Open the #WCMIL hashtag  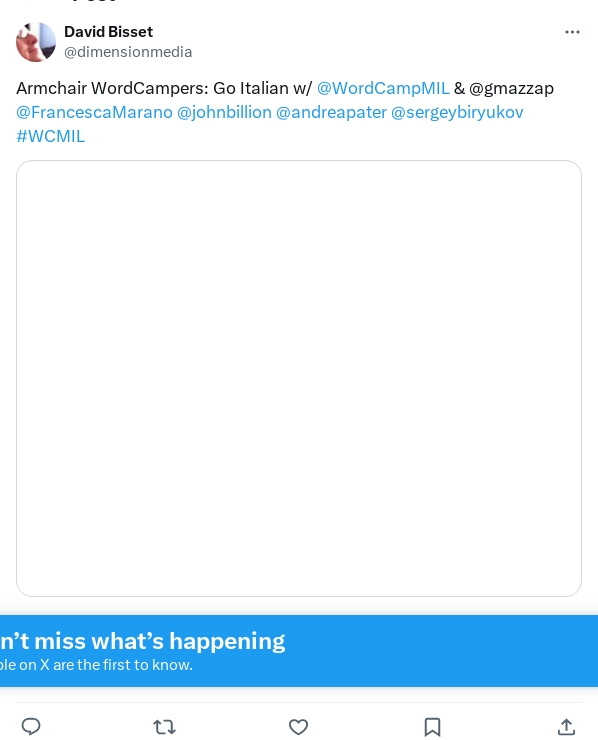(x=51, y=136)
